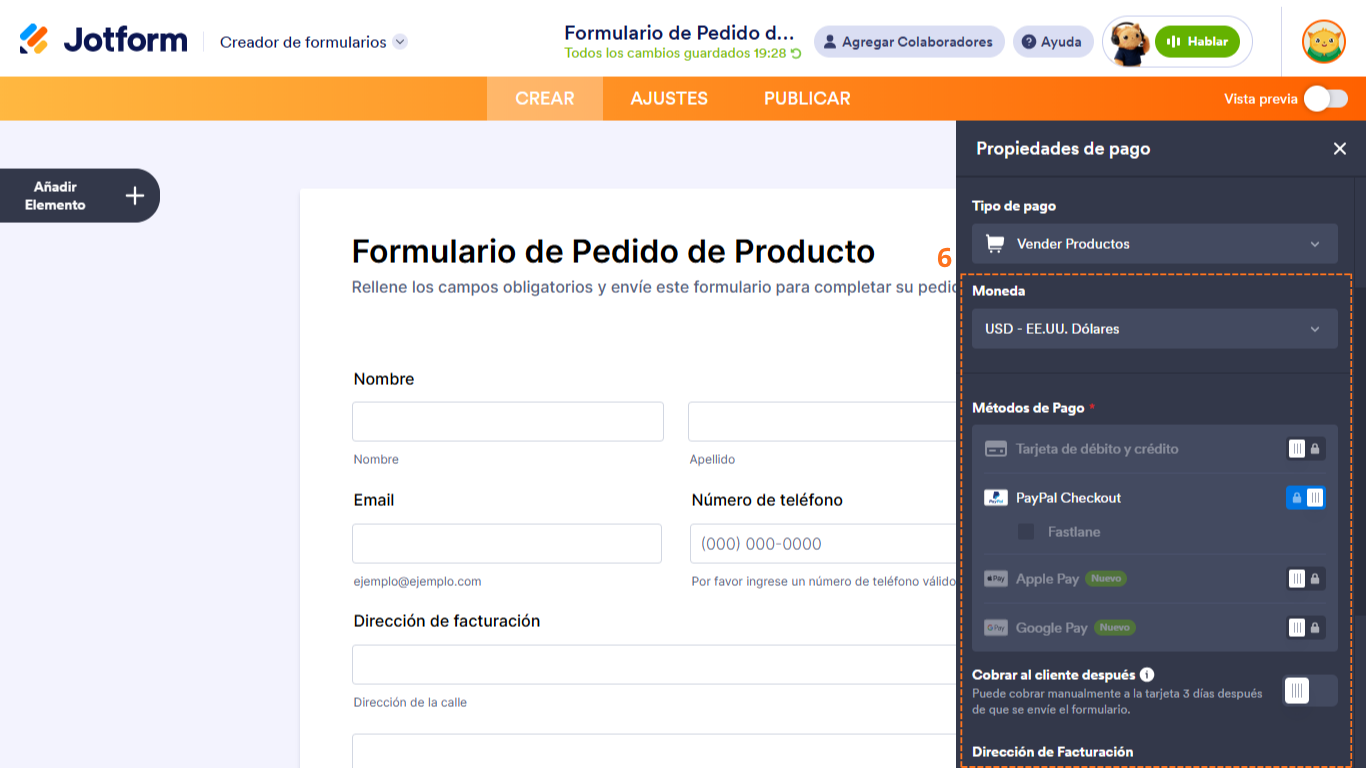Switch to the CREAR tab
Image resolution: width=1366 pixels, height=768 pixels.
pos(545,99)
